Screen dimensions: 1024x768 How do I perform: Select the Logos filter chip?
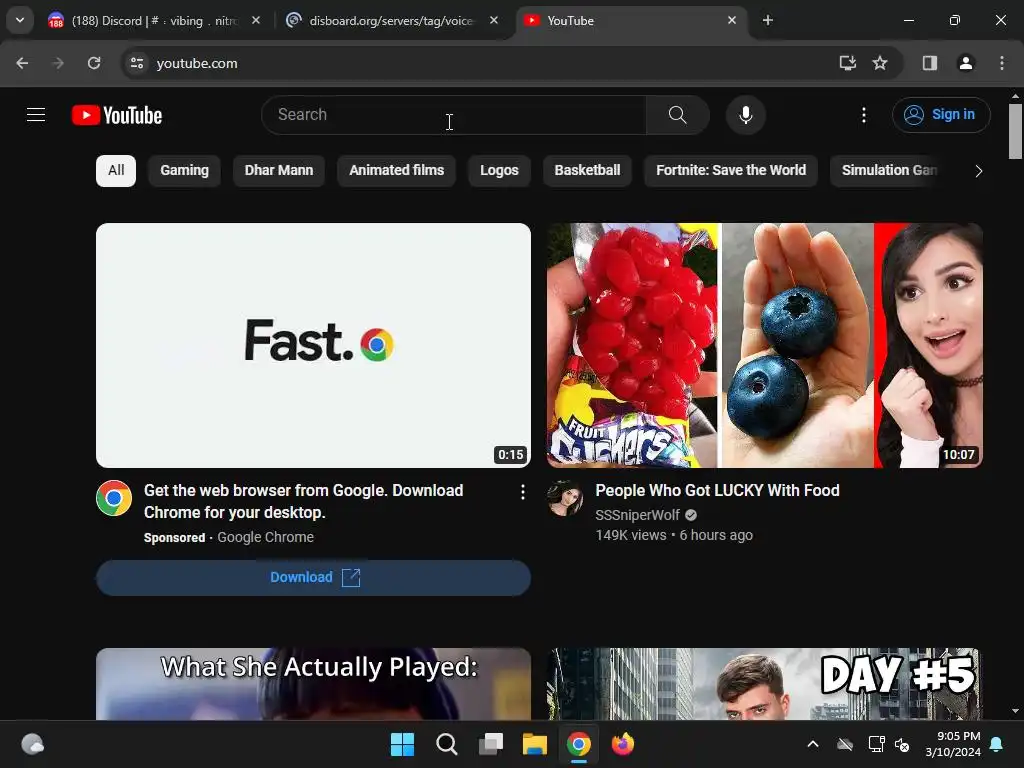point(499,170)
